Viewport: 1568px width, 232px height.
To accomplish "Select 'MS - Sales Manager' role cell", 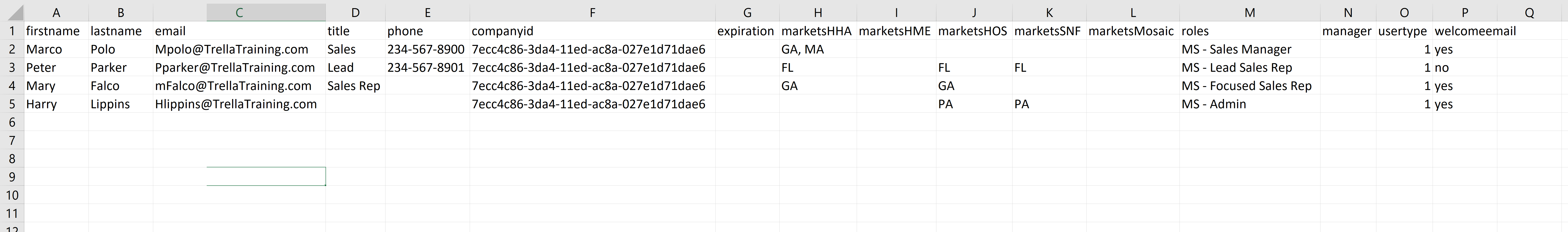I will coord(1250,49).
